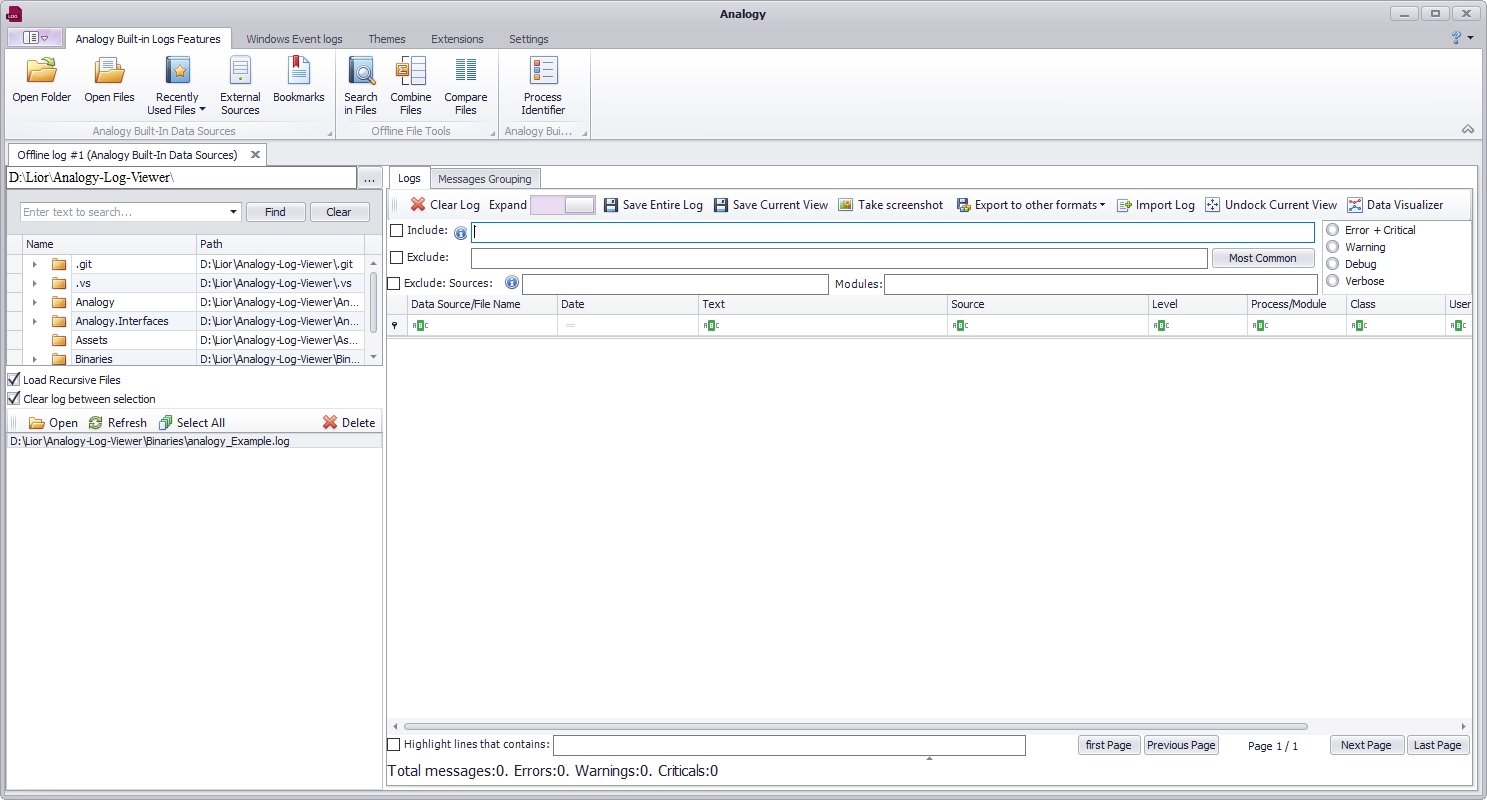The image size is (1487, 800).
Task: Click the Include filter text field
Action: click(893, 232)
